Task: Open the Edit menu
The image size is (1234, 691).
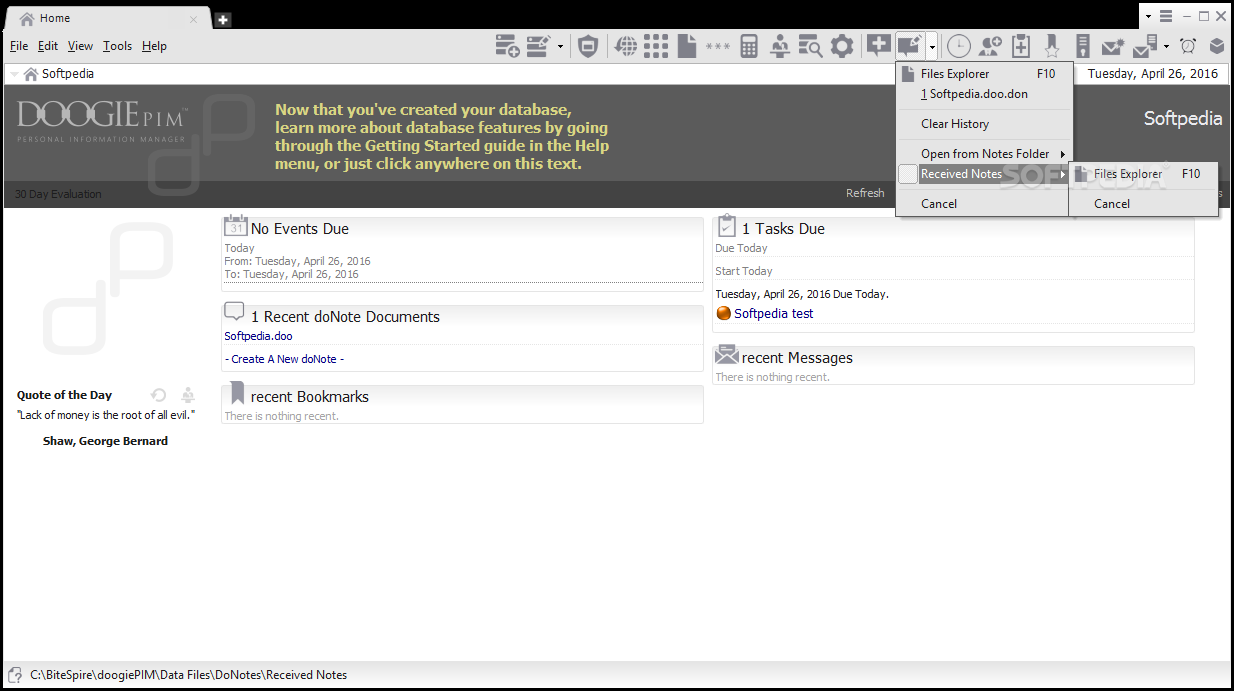Action: coord(48,46)
